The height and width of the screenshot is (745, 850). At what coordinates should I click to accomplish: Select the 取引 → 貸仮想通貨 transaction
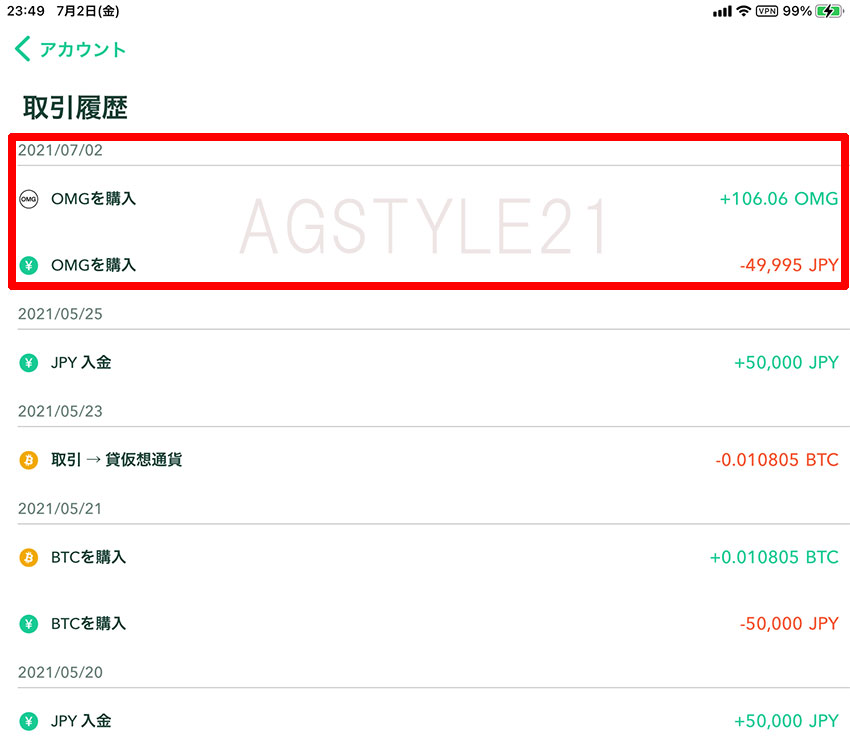(116, 460)
